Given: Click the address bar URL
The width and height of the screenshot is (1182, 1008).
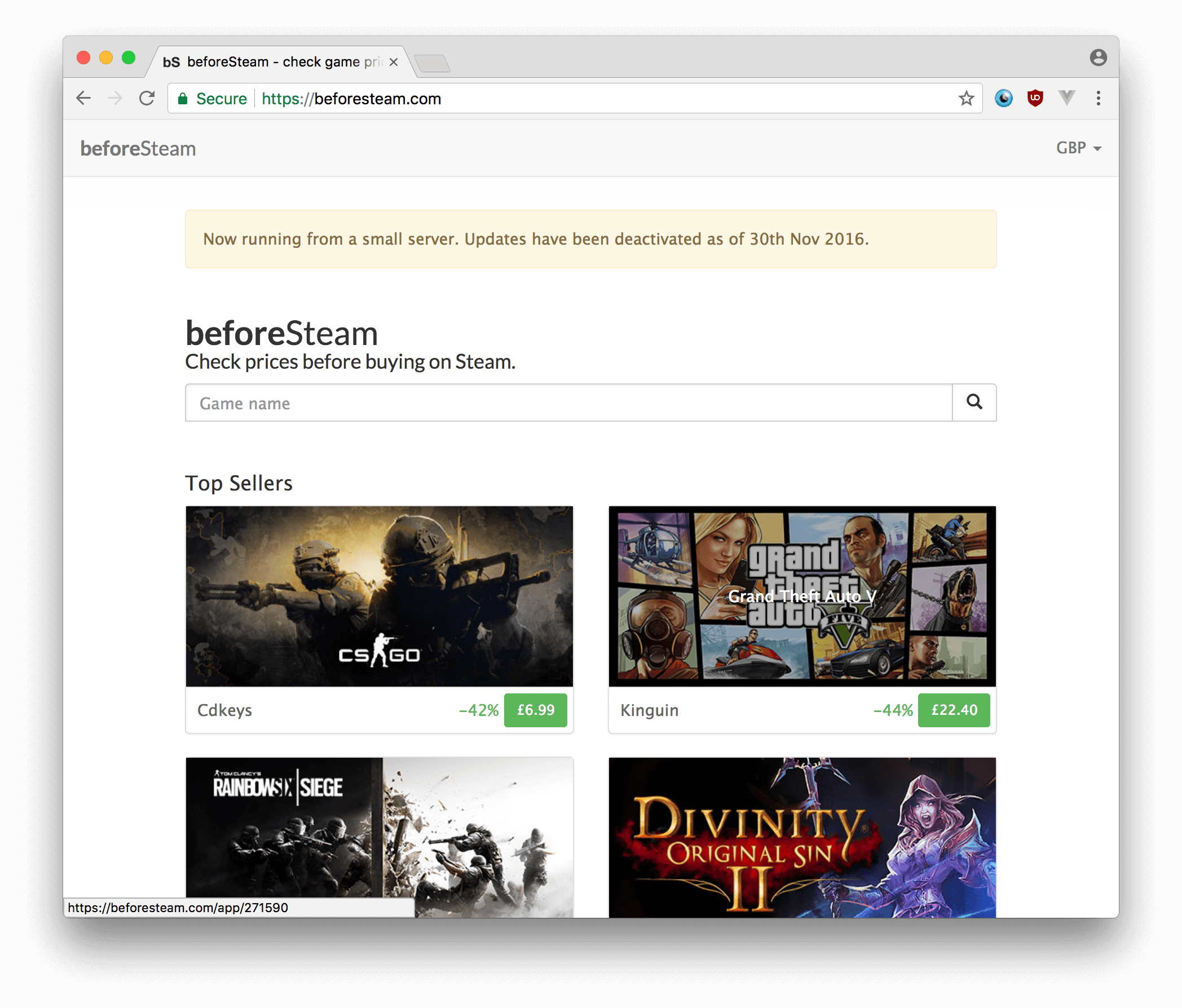Looking at the screenshot, I should coord(351,99).
